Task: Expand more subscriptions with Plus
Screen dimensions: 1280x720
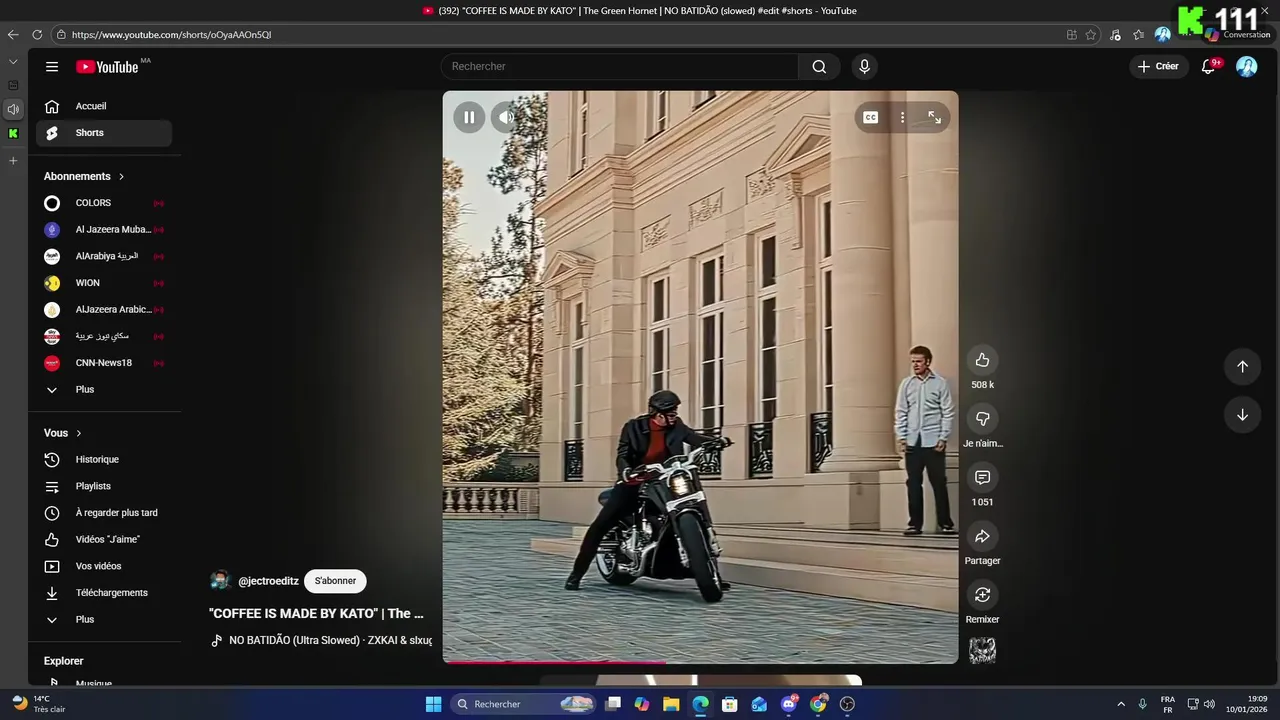Action: (x=104, y=389)
